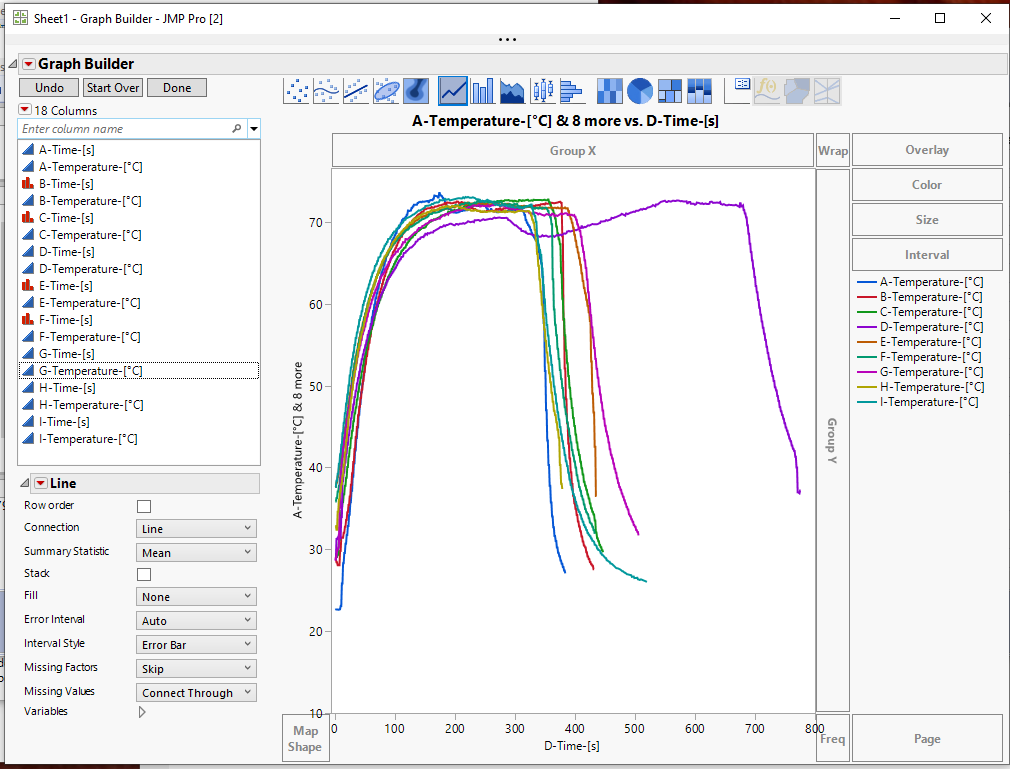
Task: Check the Stack option
Action: click(143, 573)
